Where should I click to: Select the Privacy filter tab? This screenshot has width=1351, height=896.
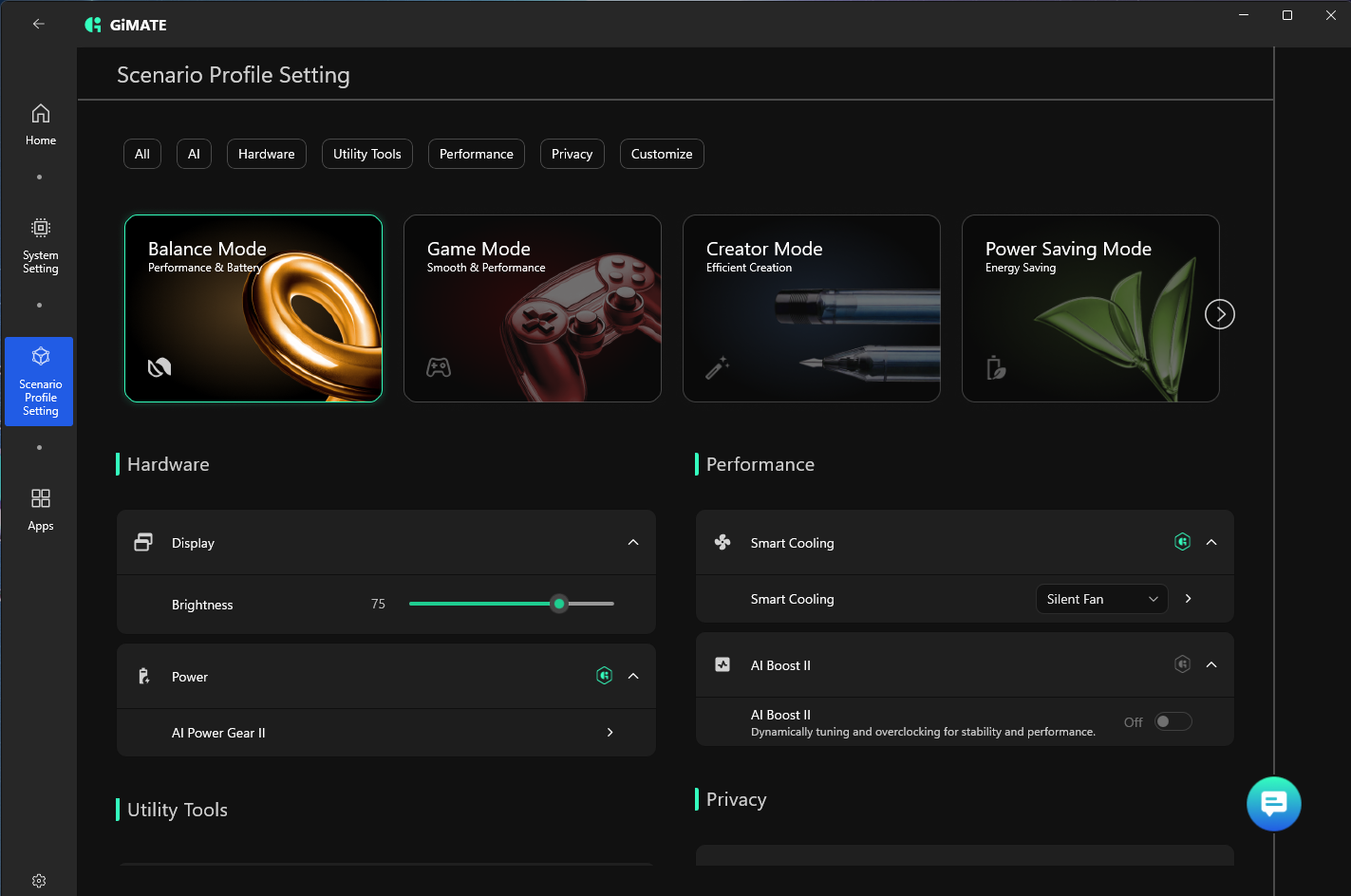click(x=572, y=154)
